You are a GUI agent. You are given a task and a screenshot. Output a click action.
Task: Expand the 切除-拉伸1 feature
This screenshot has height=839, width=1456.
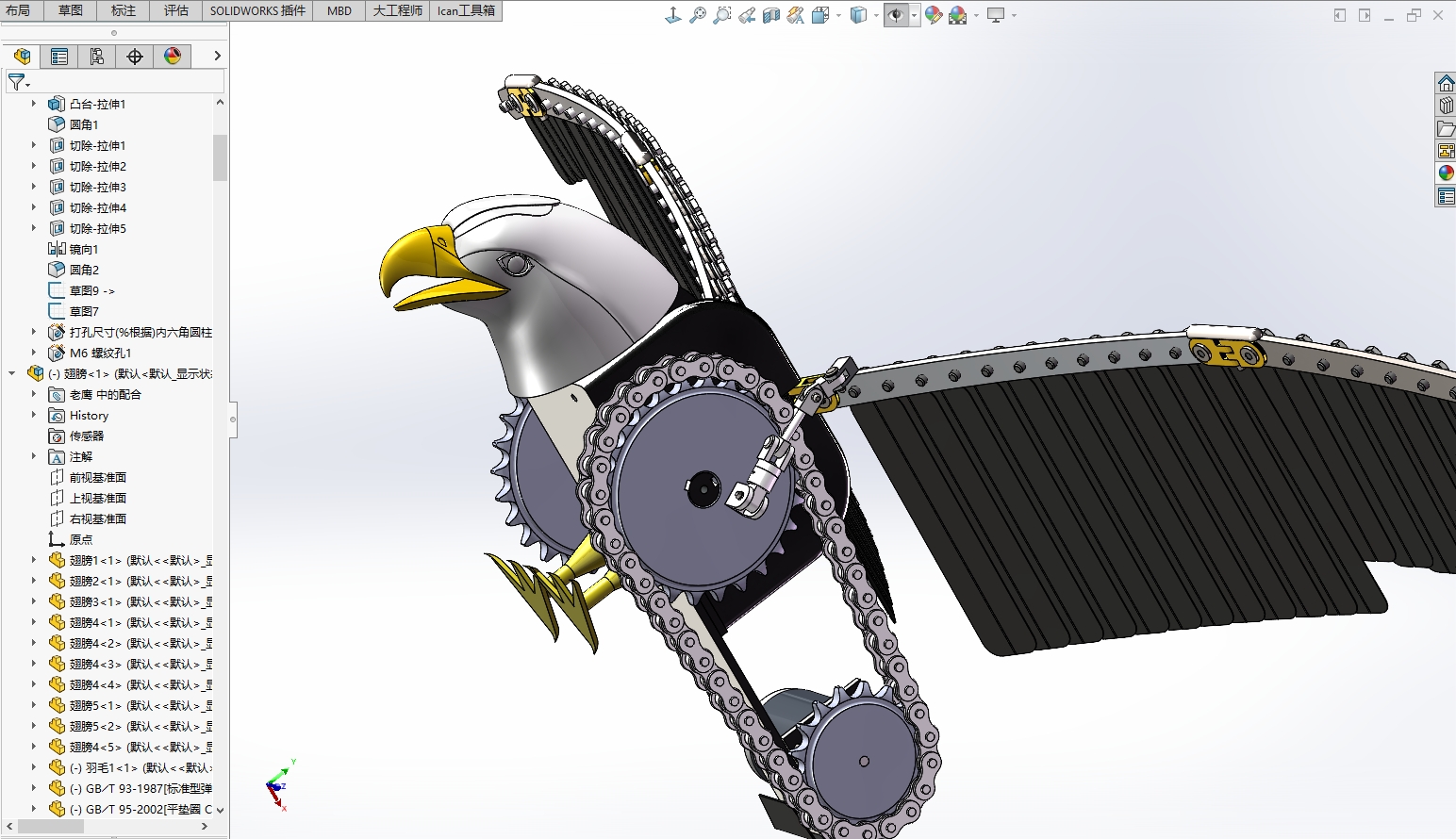coord(34,145)
